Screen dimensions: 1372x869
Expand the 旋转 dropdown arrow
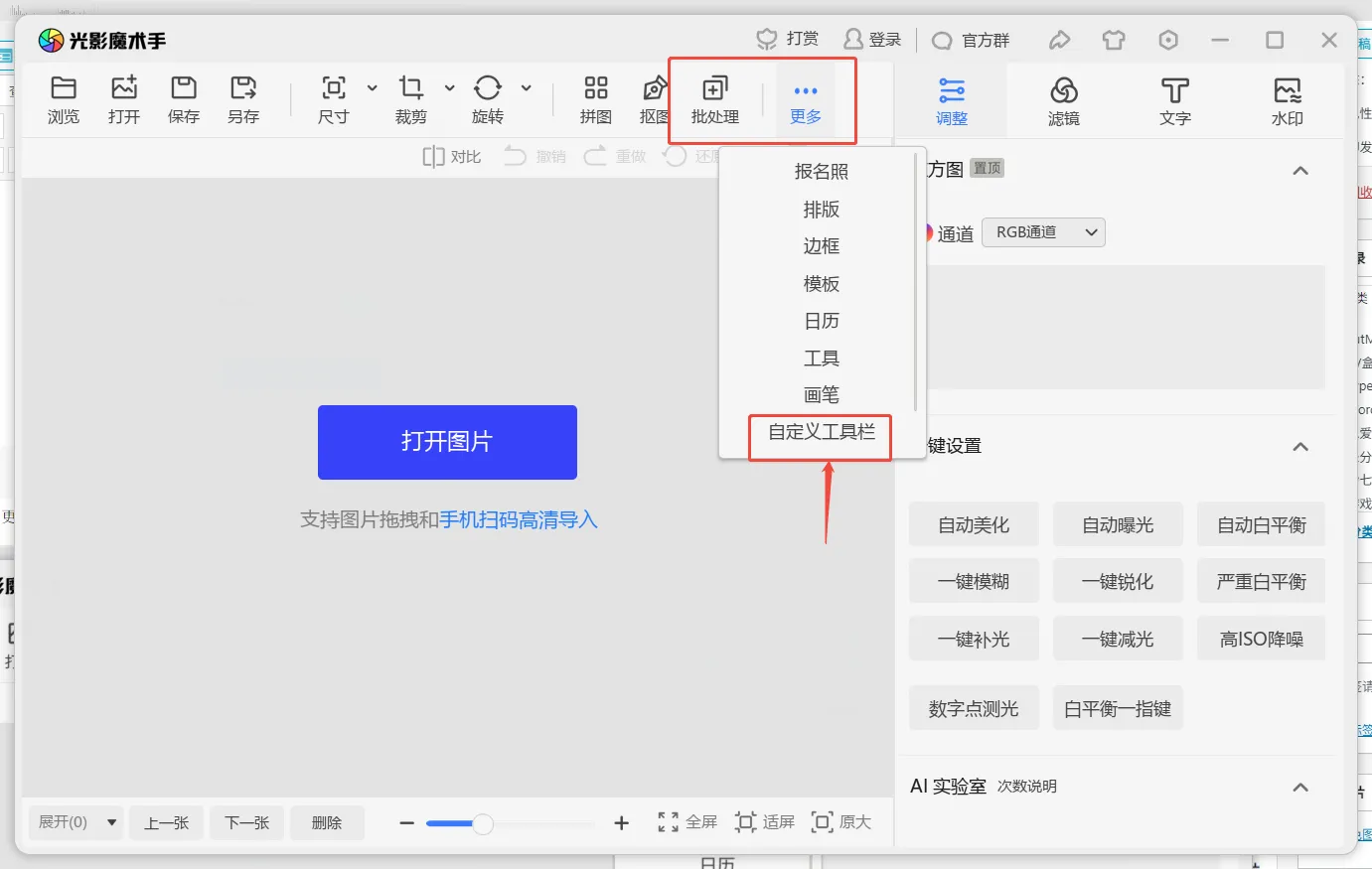pos(527,88)
